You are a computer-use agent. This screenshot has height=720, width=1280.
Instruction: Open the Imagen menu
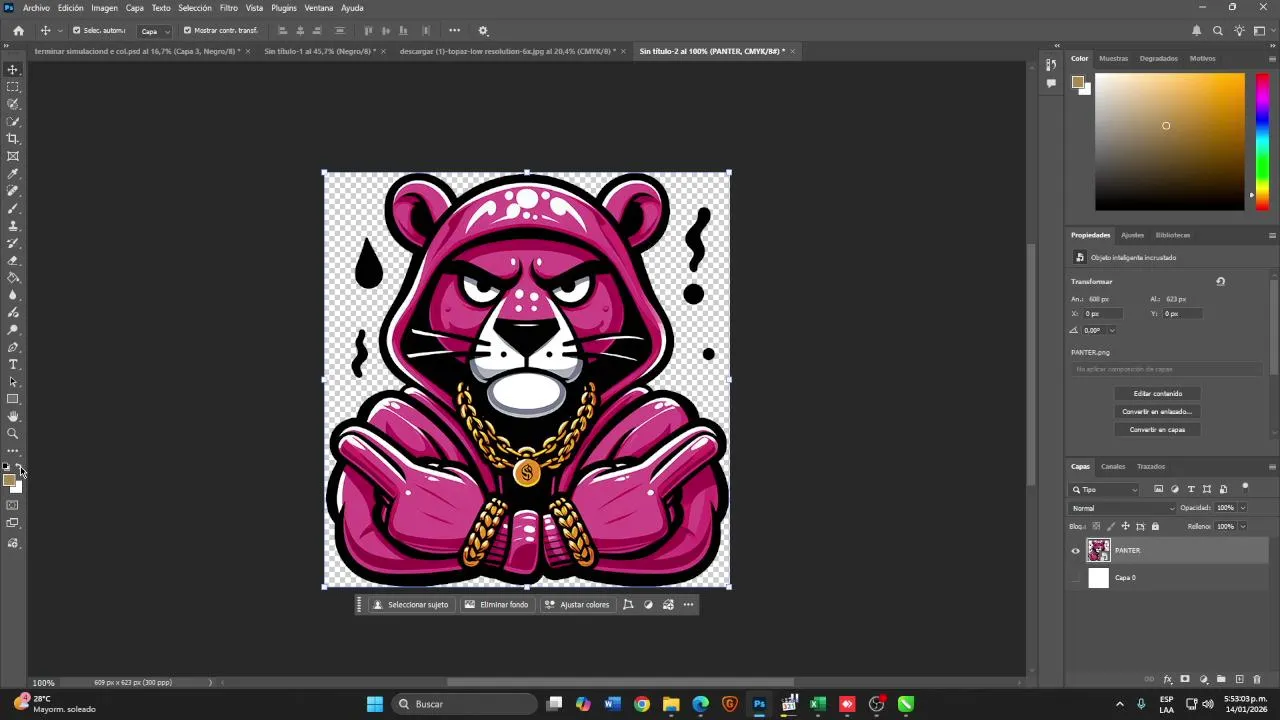point(105,8)
